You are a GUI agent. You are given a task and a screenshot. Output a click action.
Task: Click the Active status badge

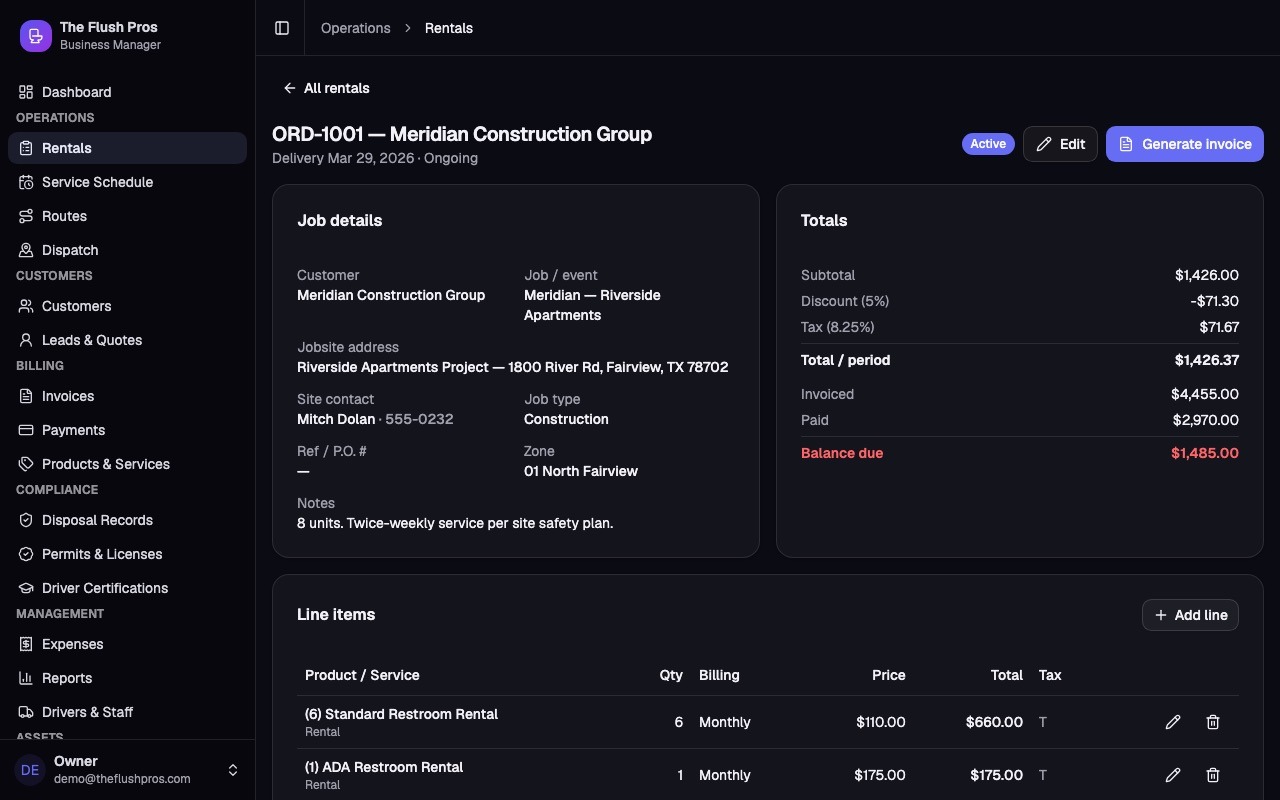click(988, 144)
